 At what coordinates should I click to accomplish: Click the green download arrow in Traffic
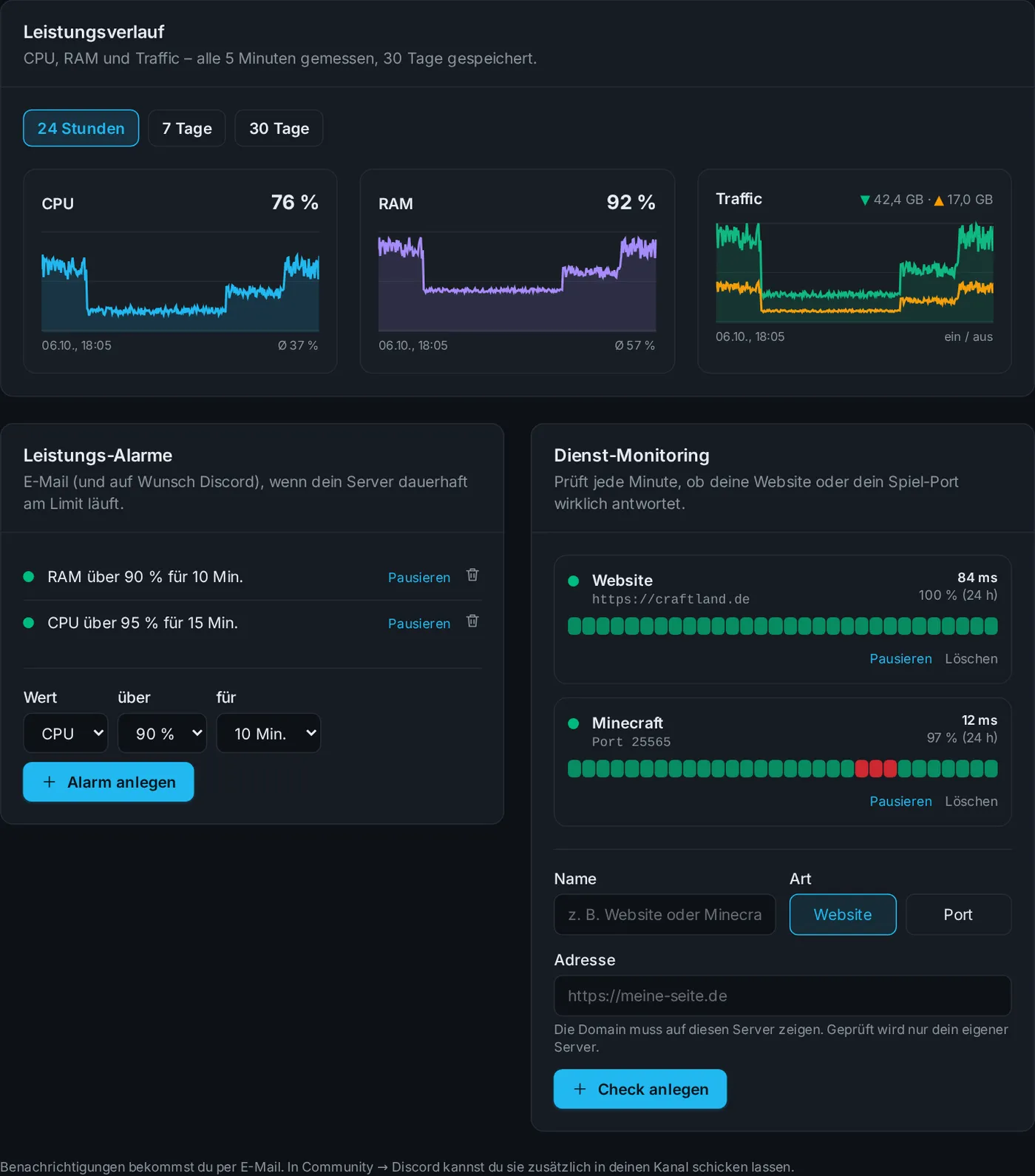(x=865, y=200)
